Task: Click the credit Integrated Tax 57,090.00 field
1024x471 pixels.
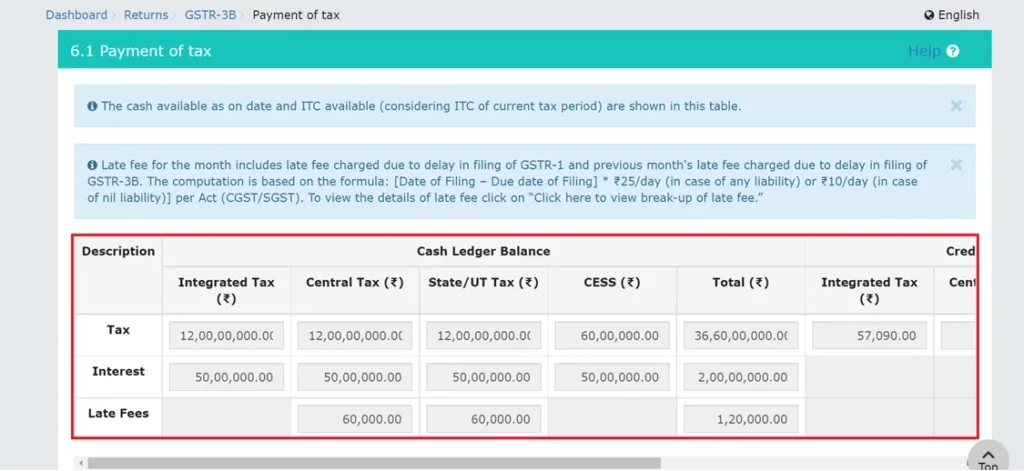Action: [x=869, y=336]
